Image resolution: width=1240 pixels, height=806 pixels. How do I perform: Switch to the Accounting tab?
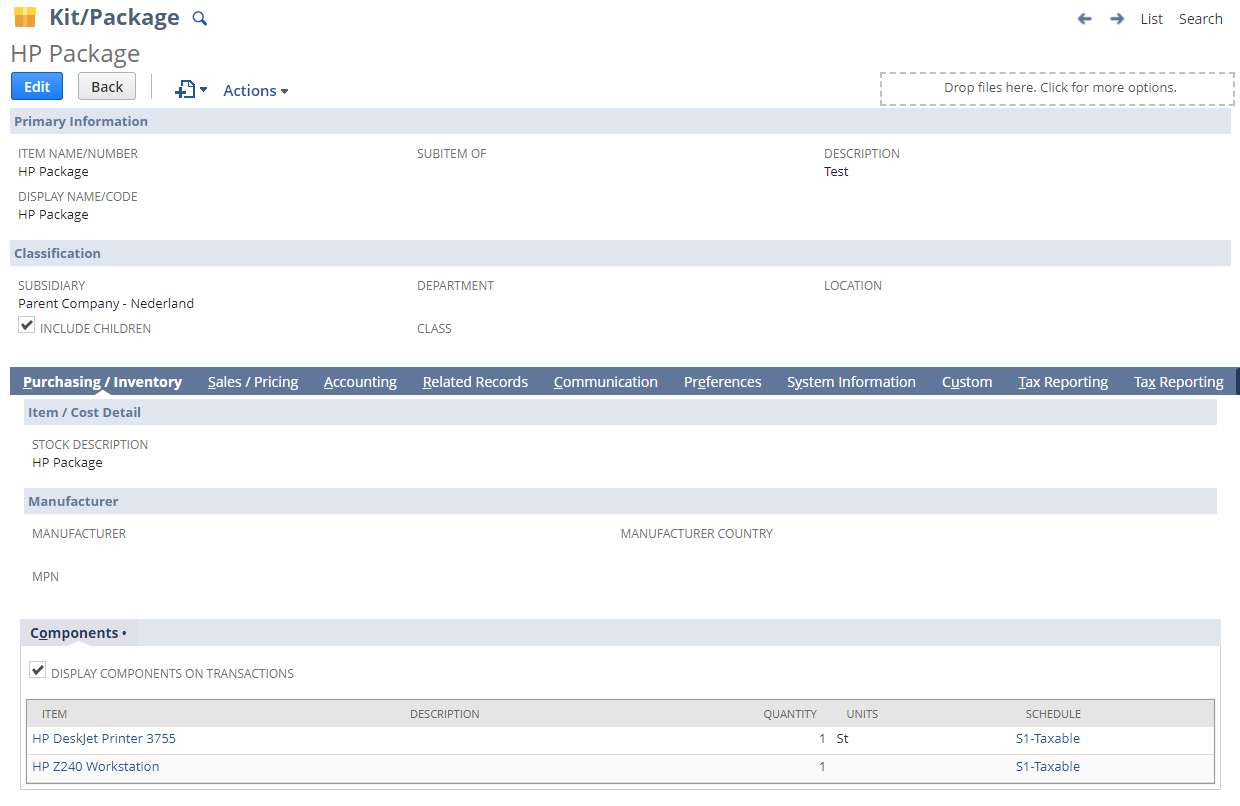[360, 382]
